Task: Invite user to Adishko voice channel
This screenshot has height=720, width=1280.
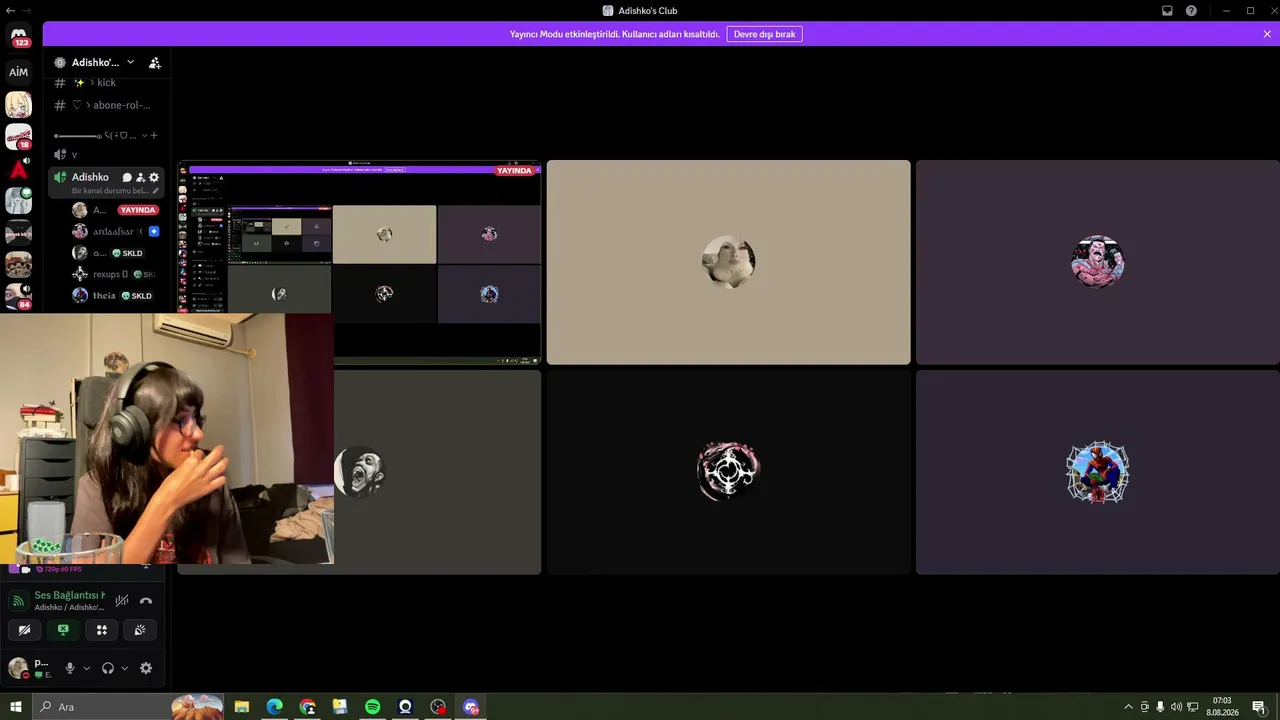Action: [141, 177]
